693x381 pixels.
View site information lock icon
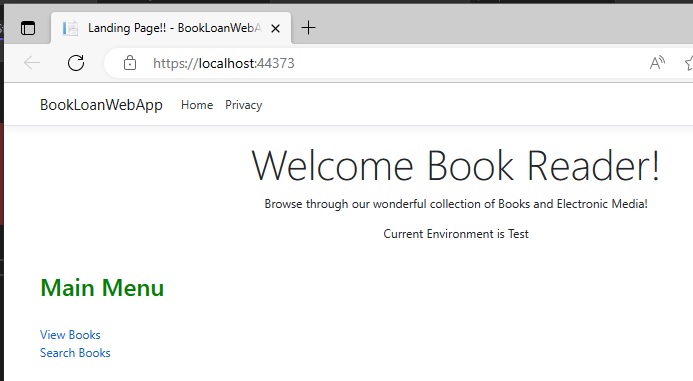tap(130, 63)
